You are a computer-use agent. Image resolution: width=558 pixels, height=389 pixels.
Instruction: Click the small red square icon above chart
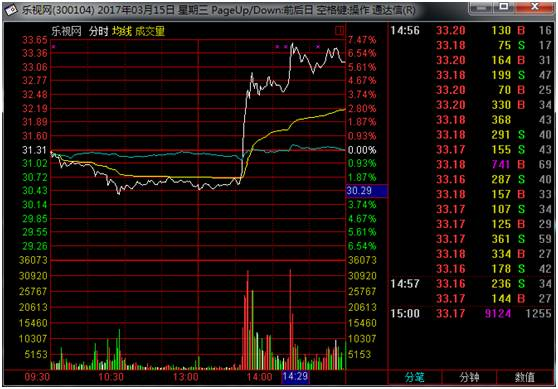click(x=339, y=31)
